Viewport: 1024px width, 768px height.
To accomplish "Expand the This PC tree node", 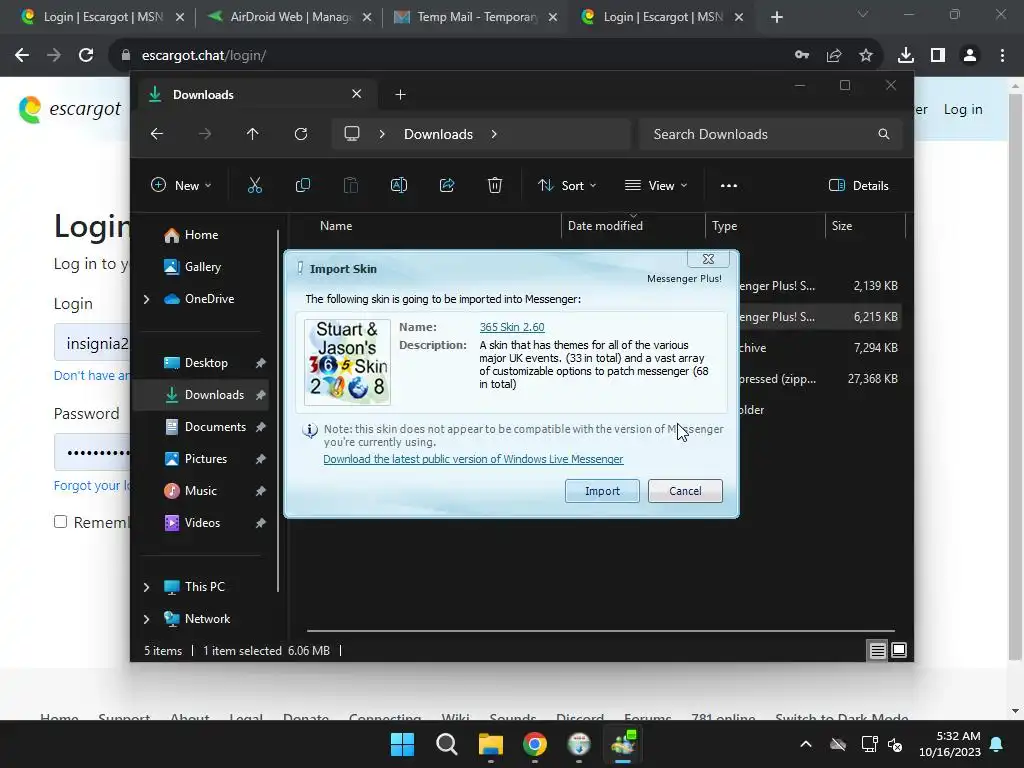I will tap(146, 587).
